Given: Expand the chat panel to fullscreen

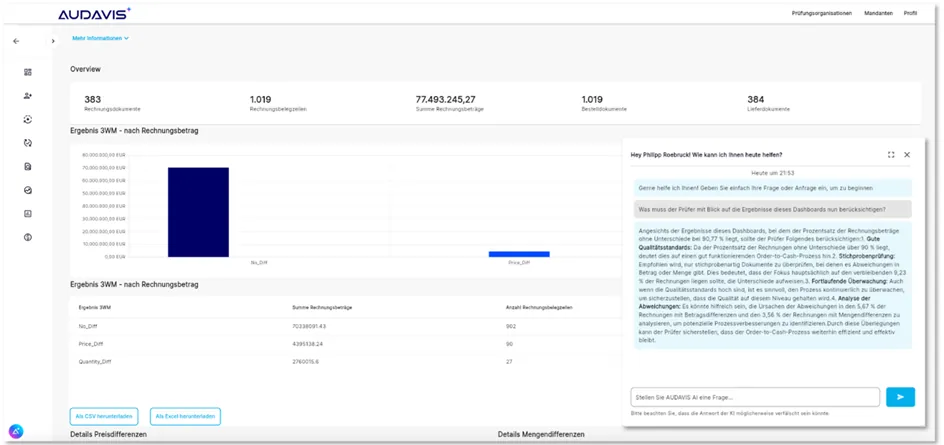Looking at the screenshot, I should 891,155.
